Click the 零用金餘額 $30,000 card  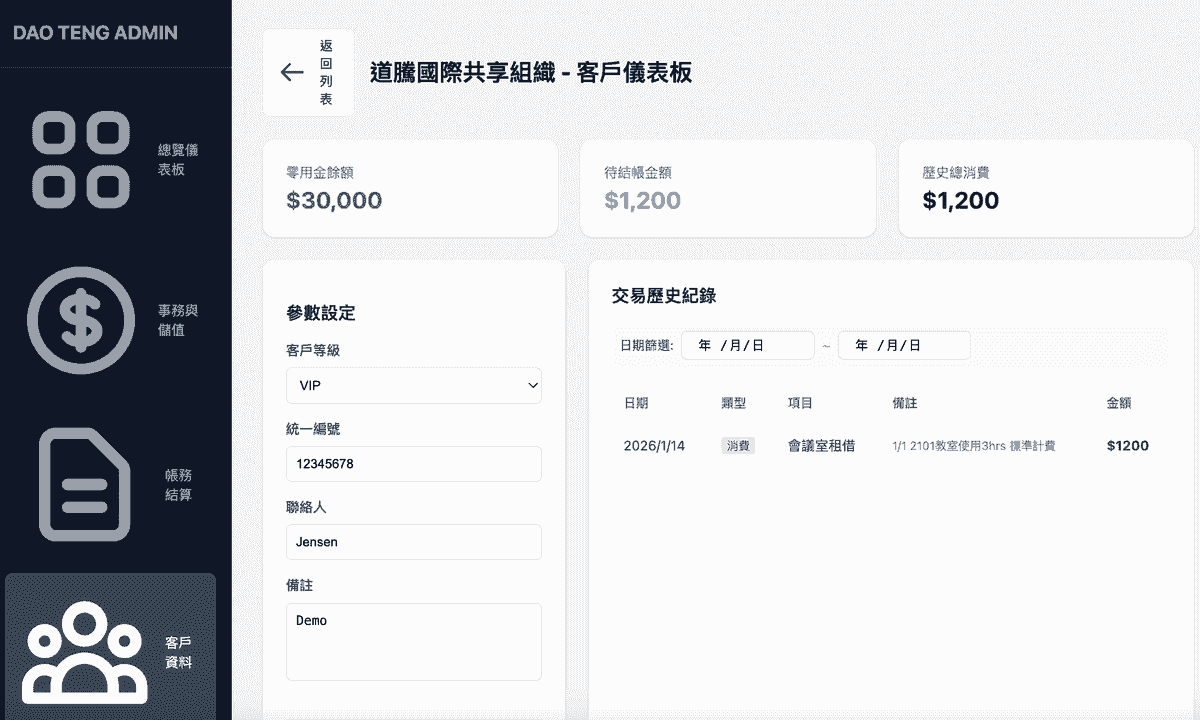[410, 188]
